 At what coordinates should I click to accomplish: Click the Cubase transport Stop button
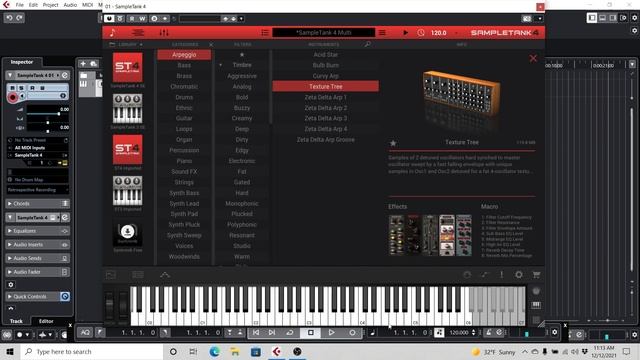pyautogui.click(x=311, y=333)
